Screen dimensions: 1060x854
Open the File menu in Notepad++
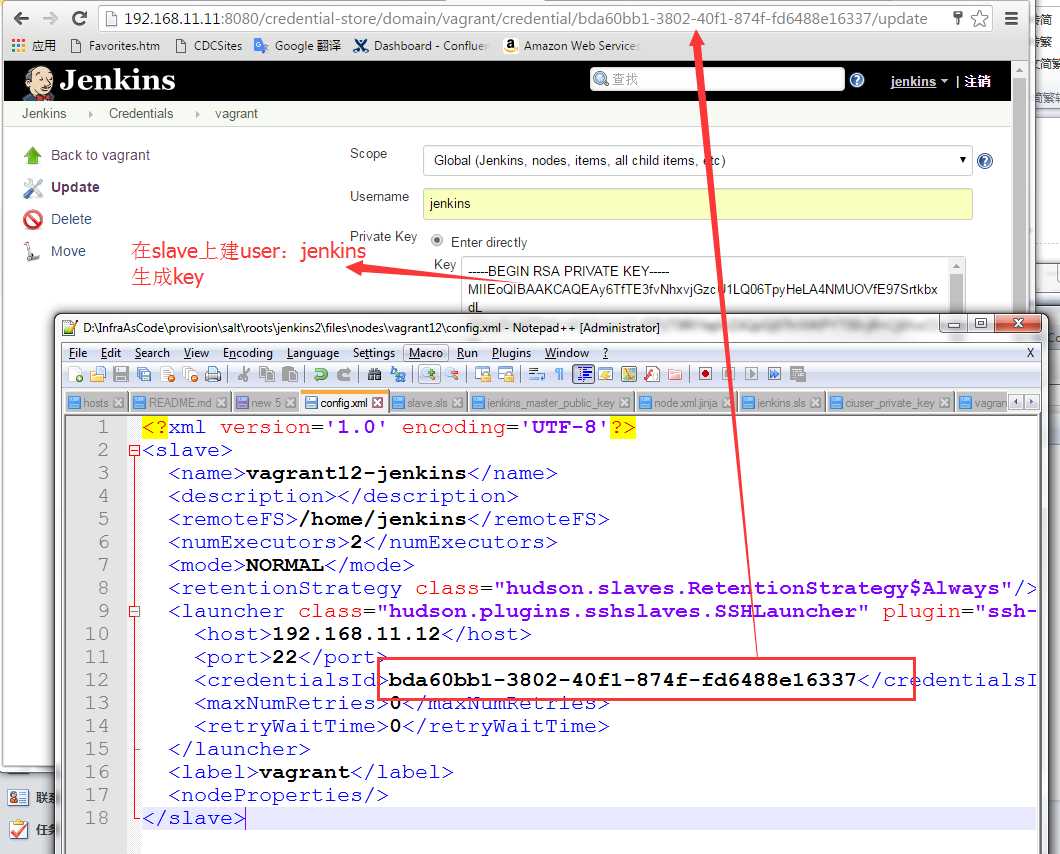click(x=78, y=353)
